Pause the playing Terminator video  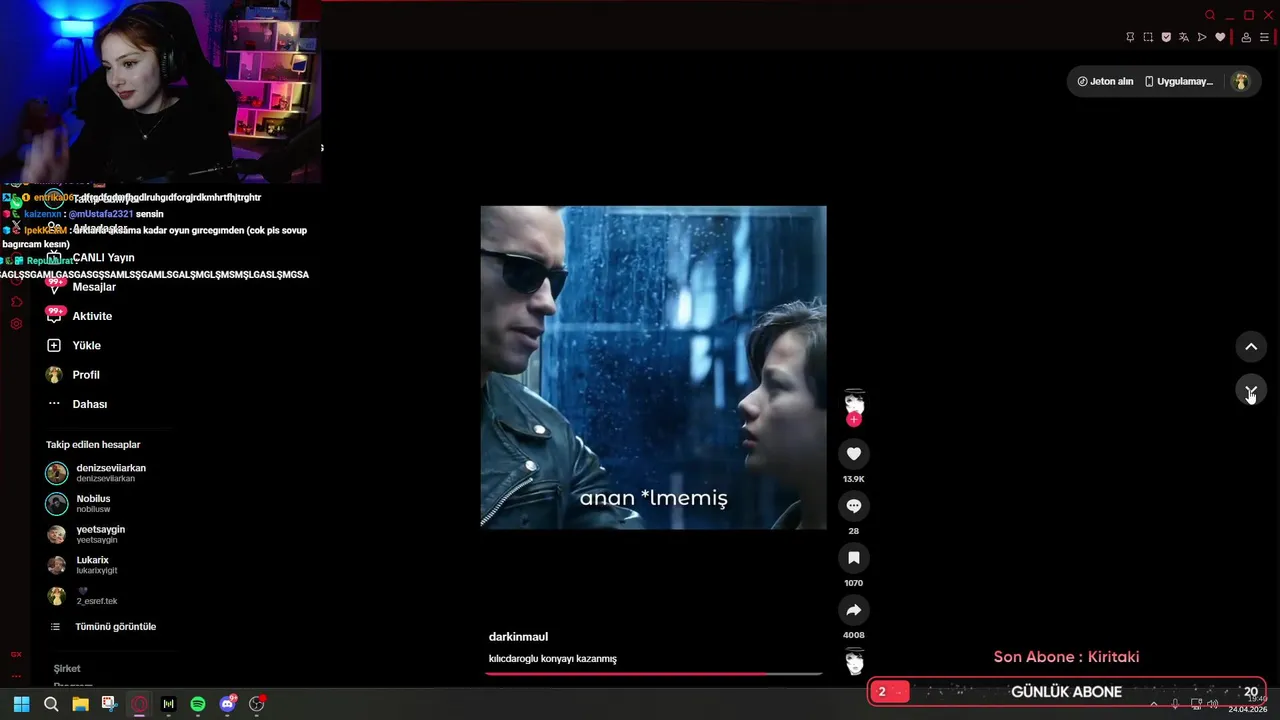coord(653,367)
